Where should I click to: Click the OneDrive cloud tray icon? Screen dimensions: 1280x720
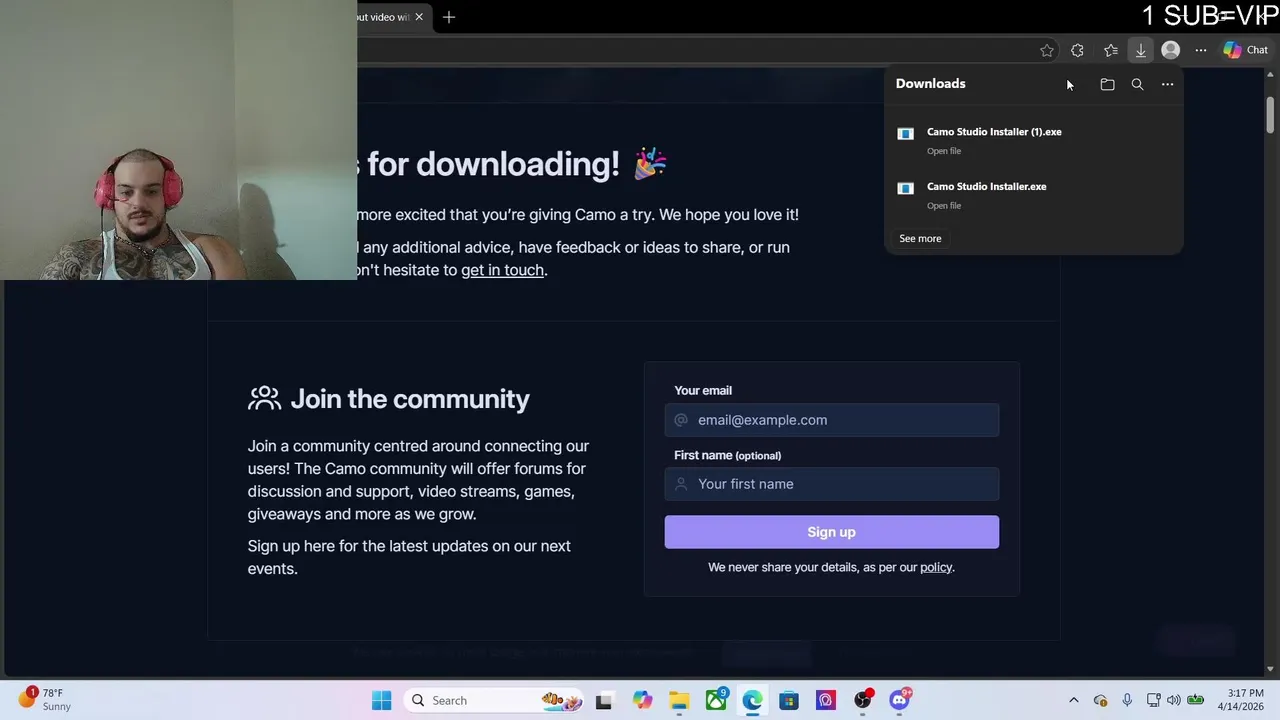click(x=1100, y=701)
